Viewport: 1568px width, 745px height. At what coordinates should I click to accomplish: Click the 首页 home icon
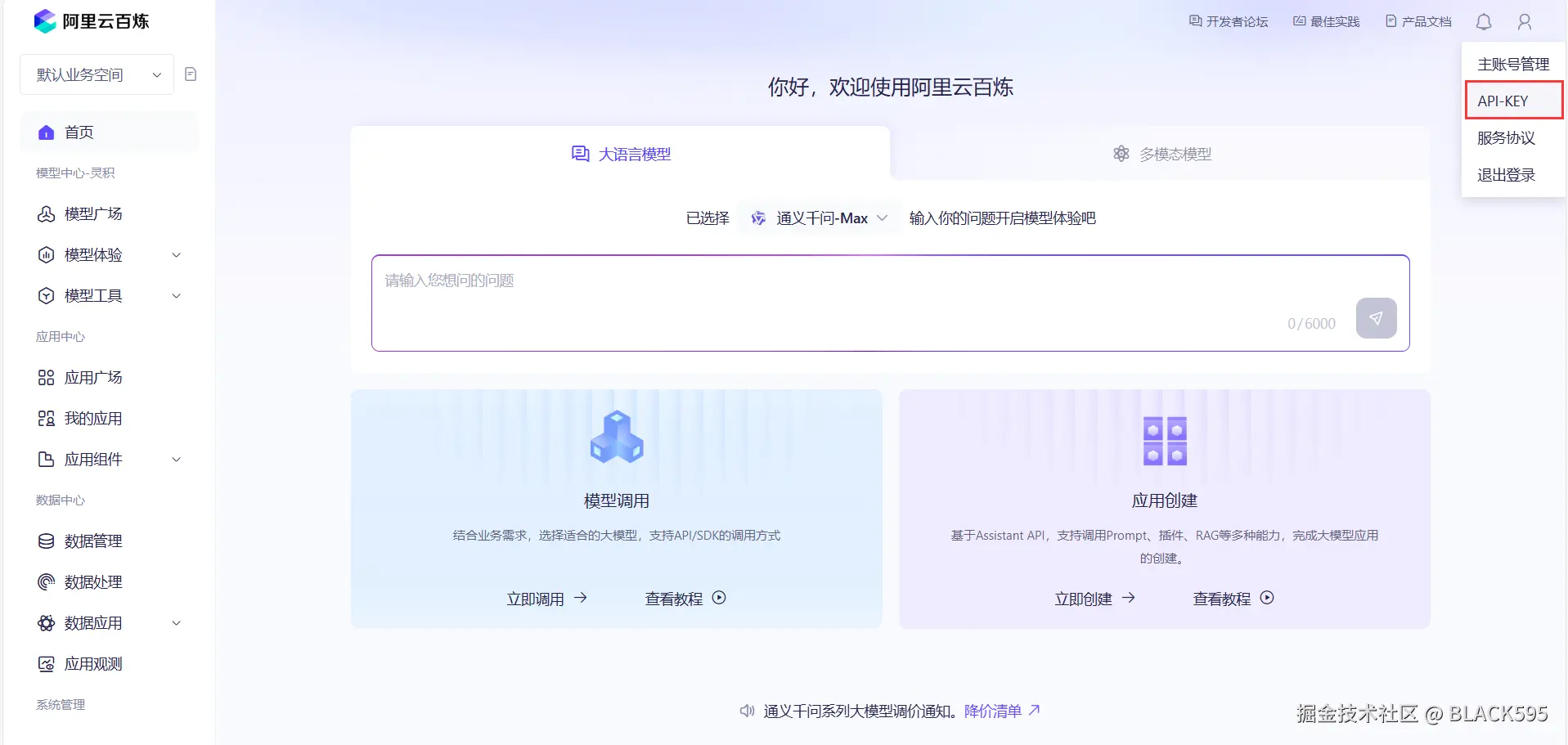point(47,132)
